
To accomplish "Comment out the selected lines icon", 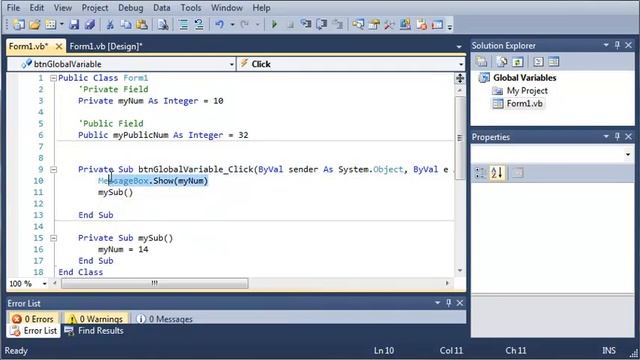I will tap(184, 24).
